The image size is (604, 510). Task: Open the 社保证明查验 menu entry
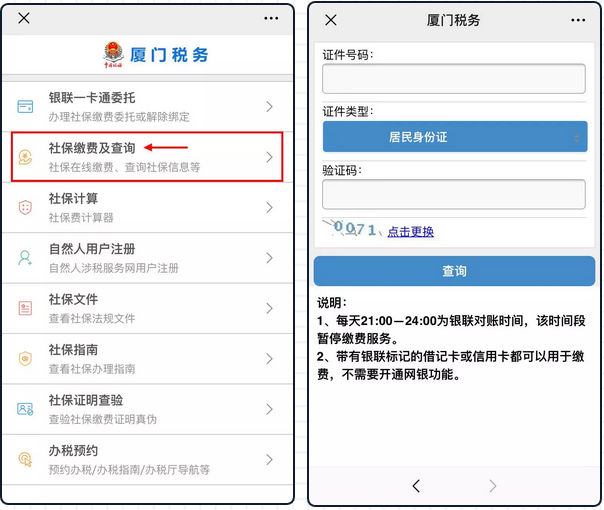click(148, 409)
